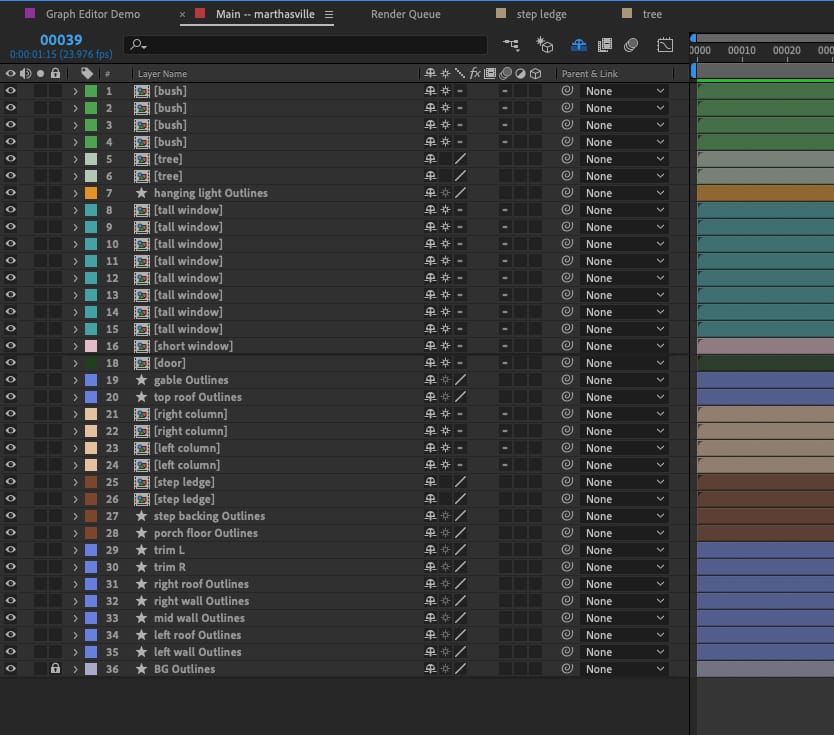834x735 pixels.
Task: Toggle solo switch on layer 20 top roof Outlines
Action: point(40,397)
